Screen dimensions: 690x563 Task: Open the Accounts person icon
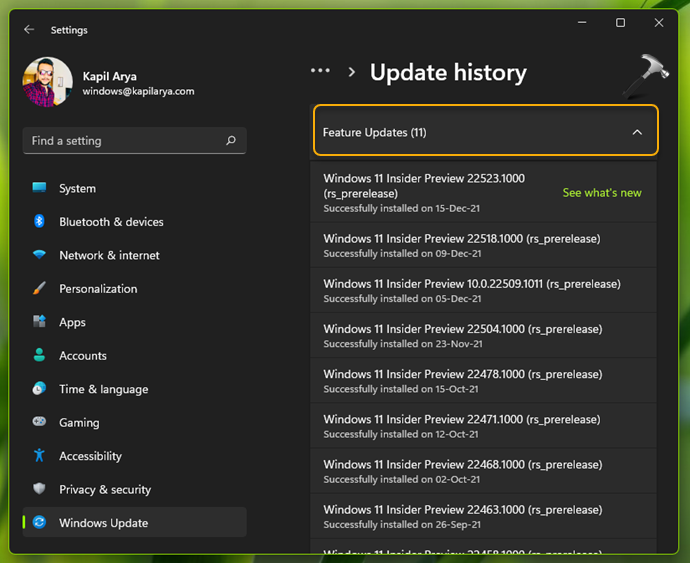39,355
